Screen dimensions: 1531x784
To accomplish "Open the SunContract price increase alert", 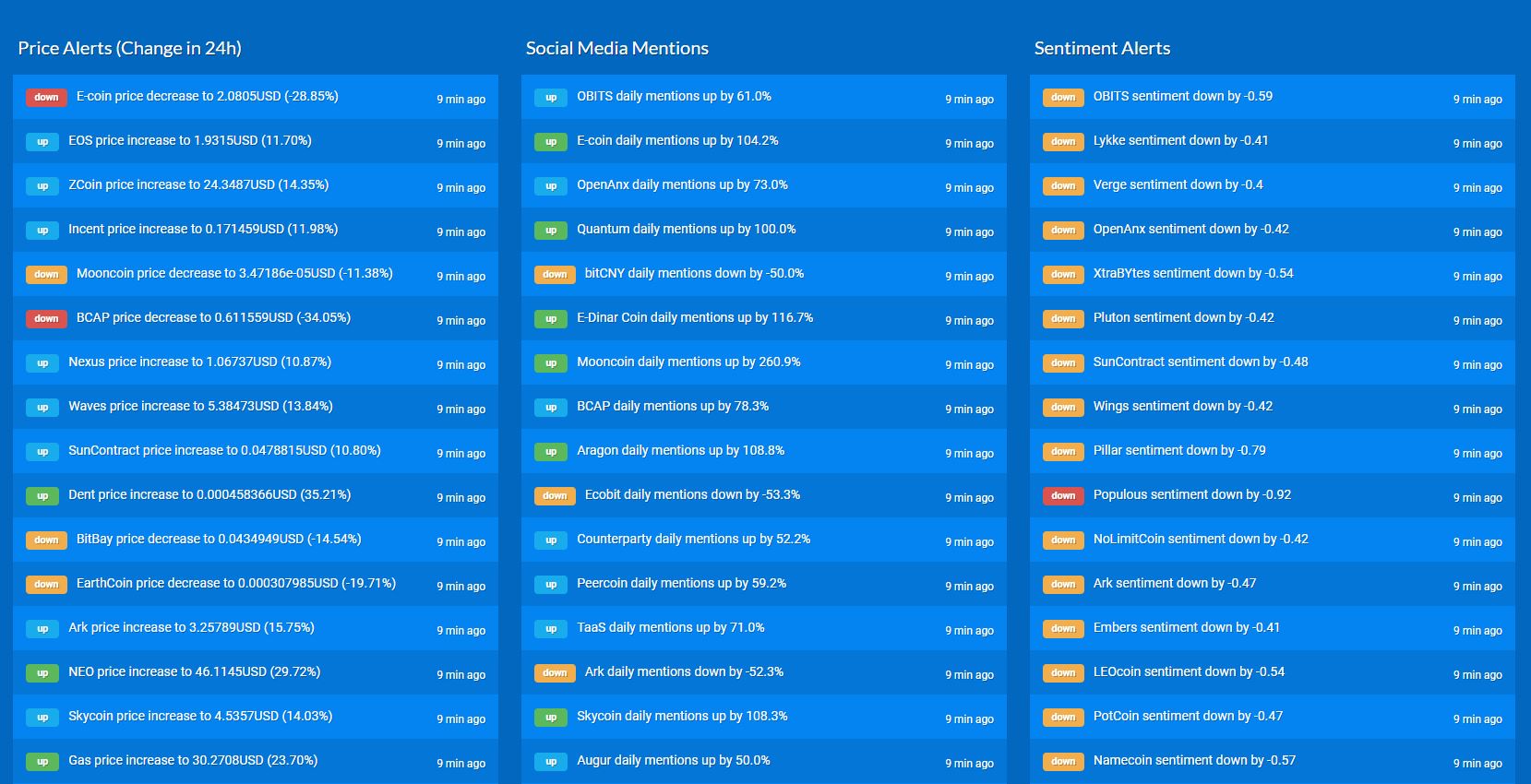I will pyautogui.click(x=256, y=451).
